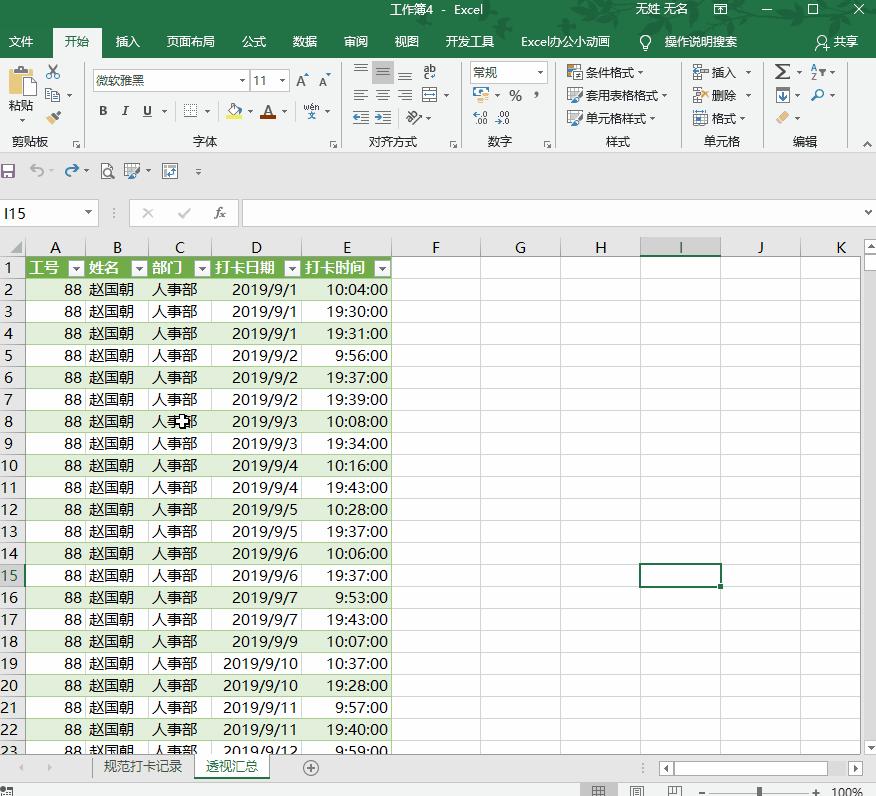876x796 pixels.
Task: Open the 打卡日期 column filter dropdown
Action: click(291, 268)
